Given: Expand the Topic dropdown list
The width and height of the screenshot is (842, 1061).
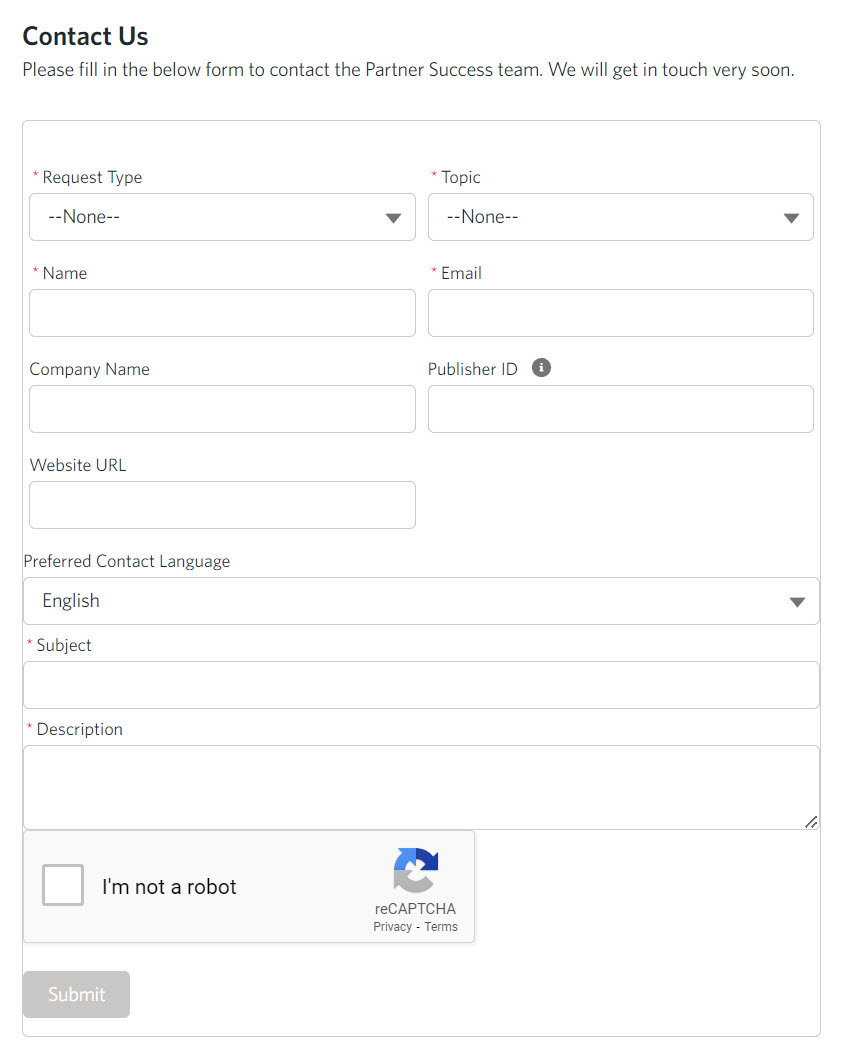Looking at the screenshot, I should click(x=620, y=217).
